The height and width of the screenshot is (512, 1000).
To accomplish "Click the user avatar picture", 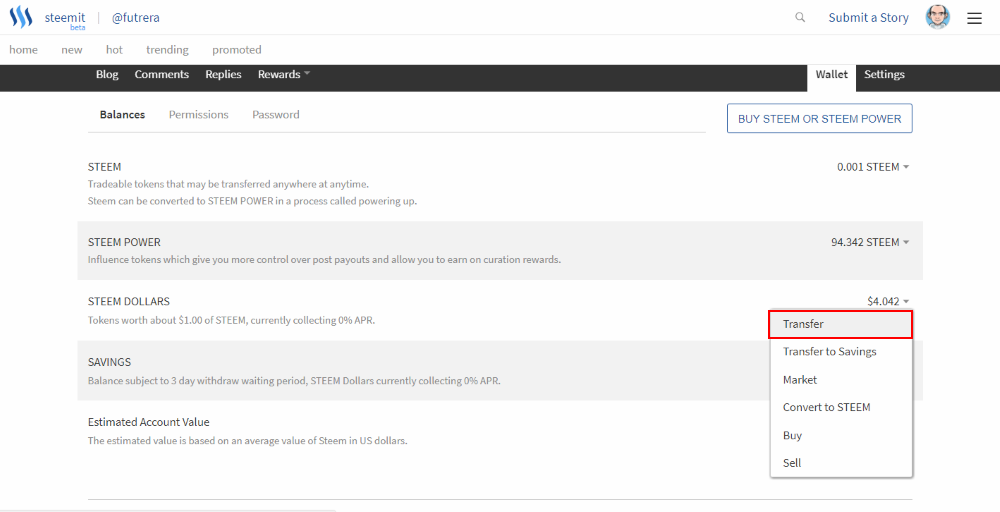I will (938, 17).
